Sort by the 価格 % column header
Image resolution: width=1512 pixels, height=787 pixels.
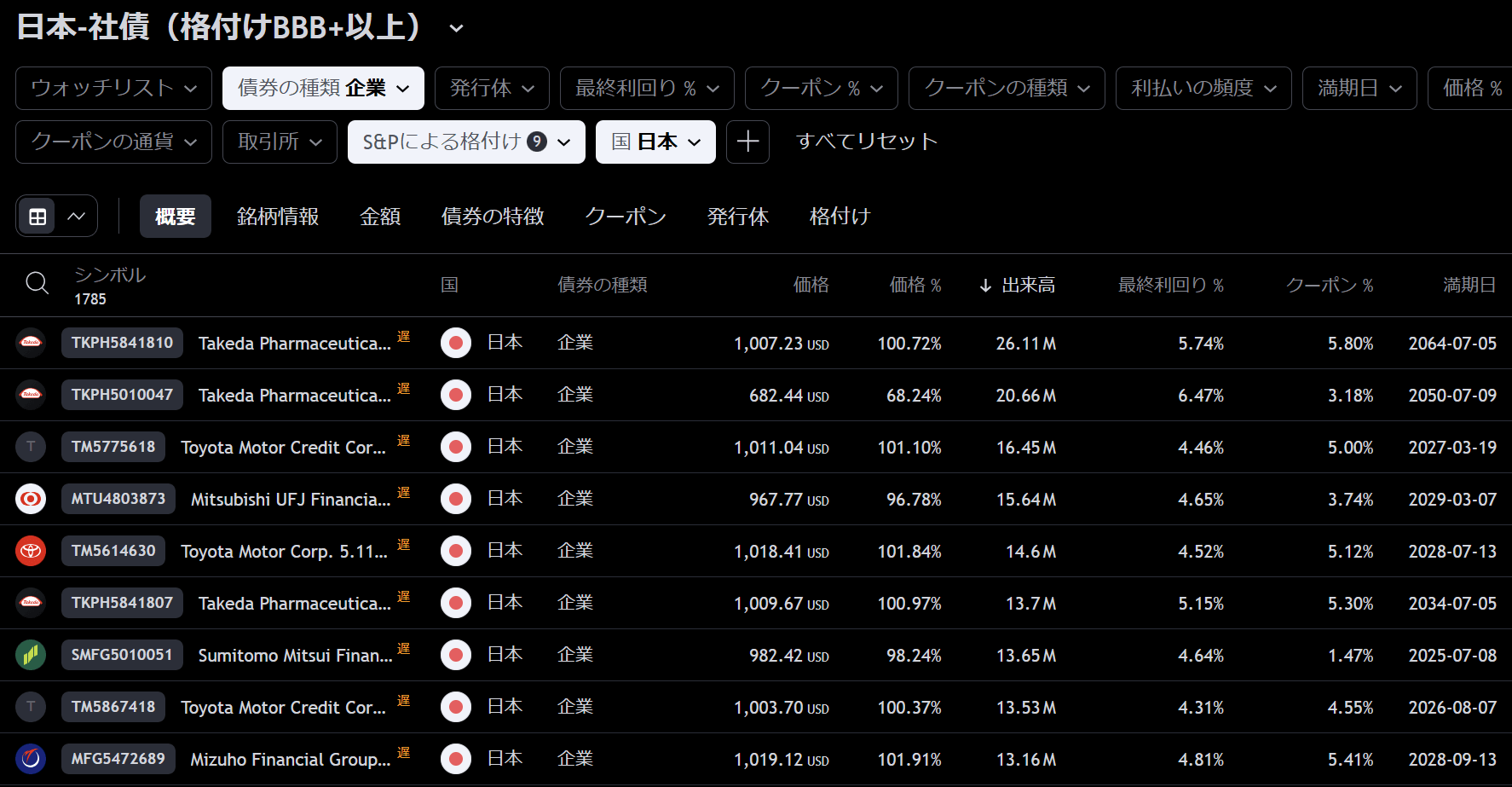tap(915, 285)
